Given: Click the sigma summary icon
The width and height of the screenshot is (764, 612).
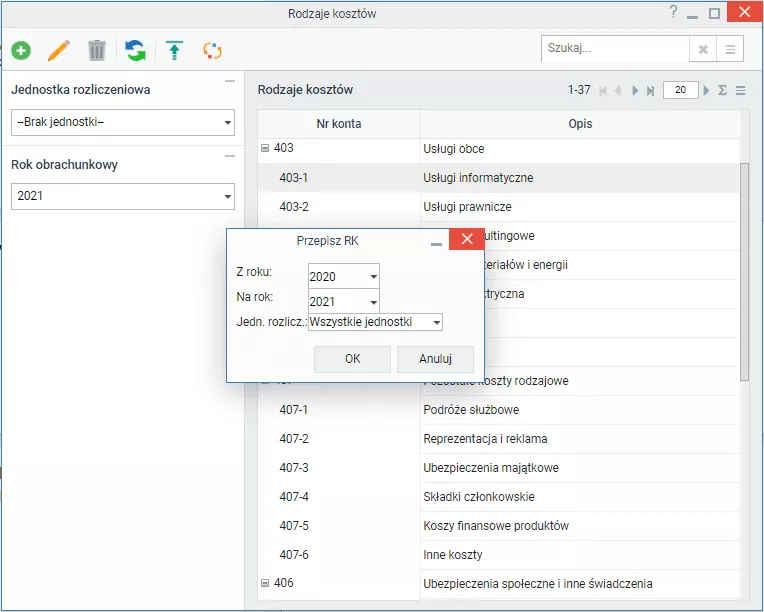Looking at the screenshot, I should coord(723,90).
